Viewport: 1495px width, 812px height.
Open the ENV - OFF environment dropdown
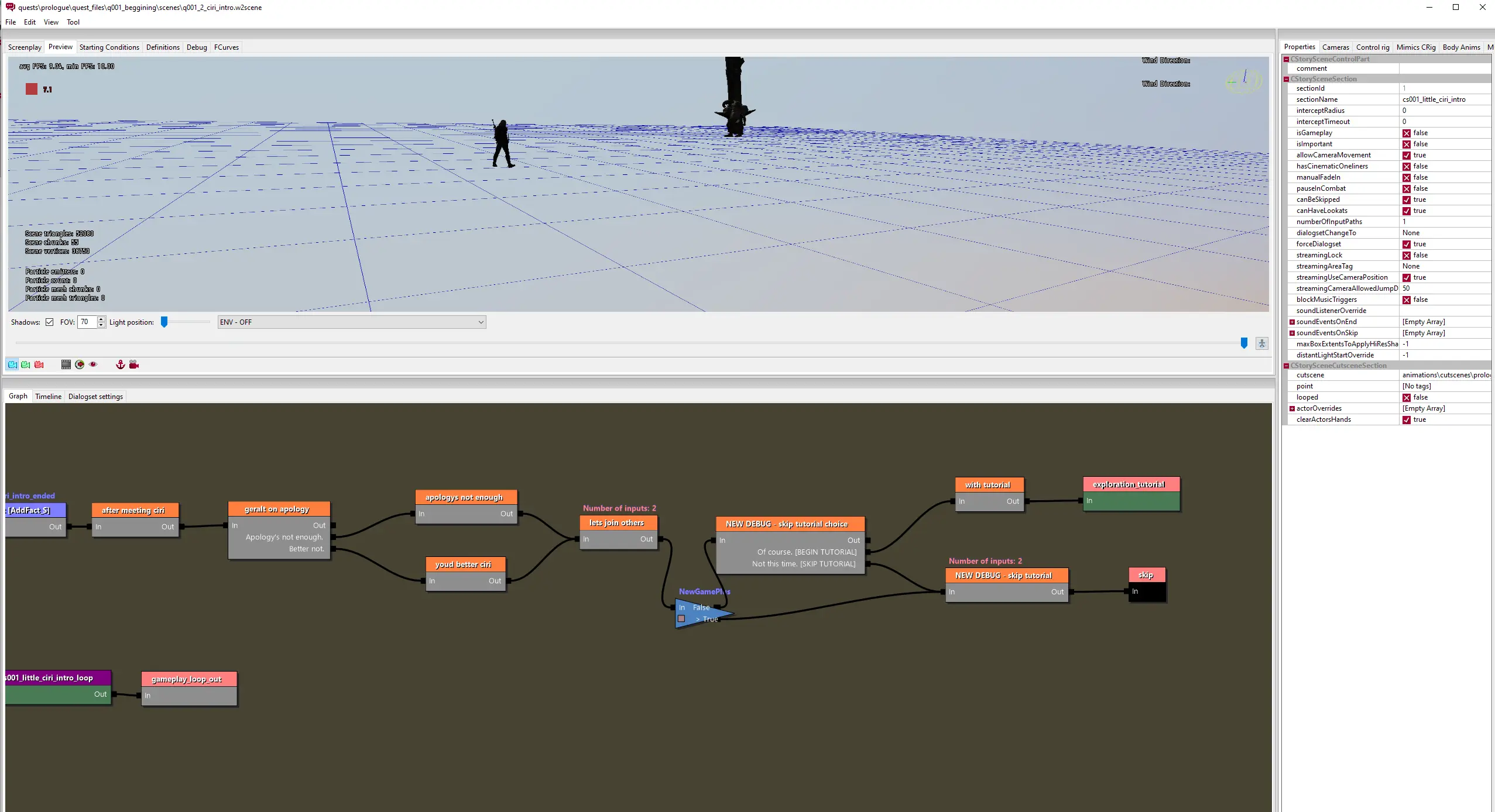(352, 322)
